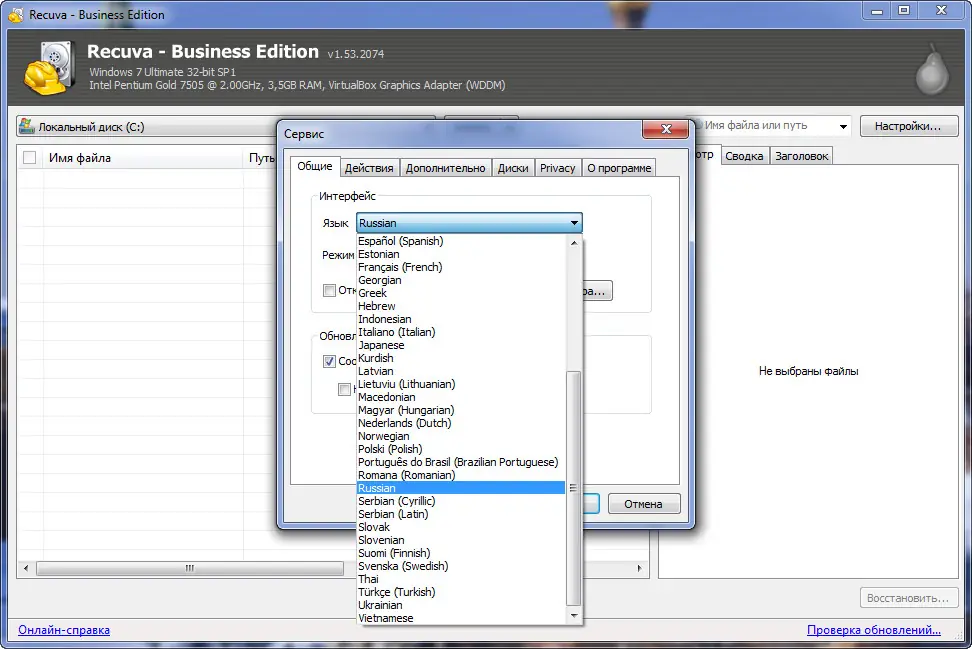Select Magyar (Hungarian) language
The height and width of the screenshot is (649, 972).
461,410
